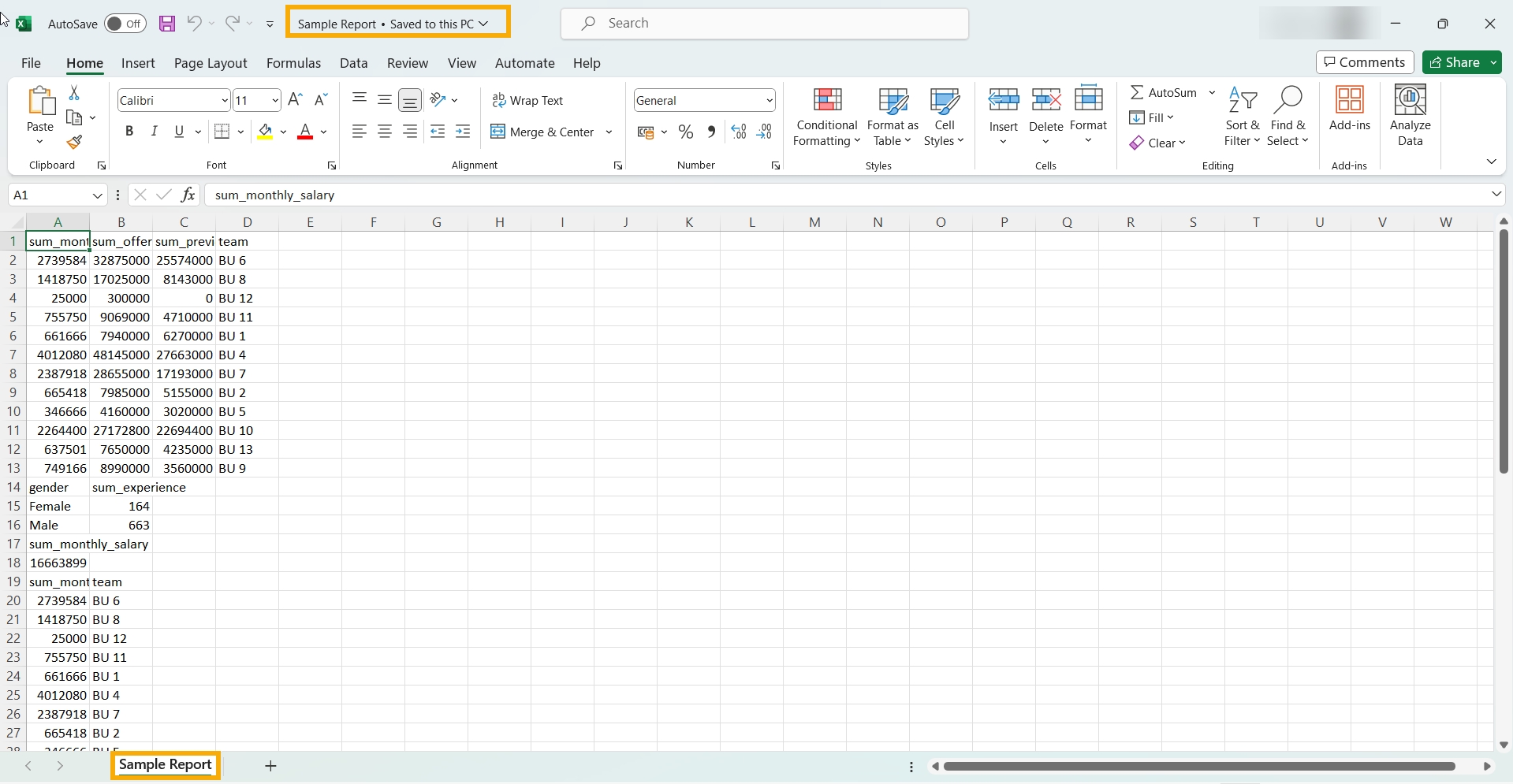1513x784 pixels.
Task: Click the Cut scissors icon
Action: (74, 93)
